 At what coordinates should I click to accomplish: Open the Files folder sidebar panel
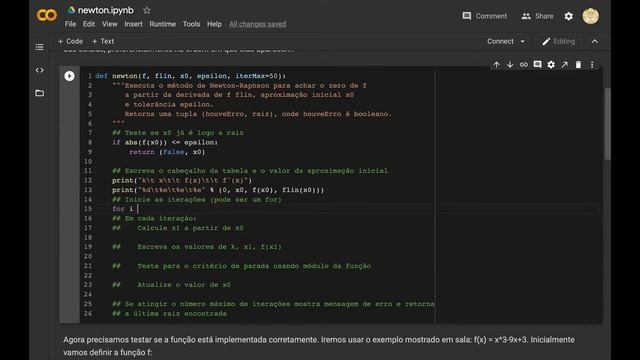click(40, 93)
